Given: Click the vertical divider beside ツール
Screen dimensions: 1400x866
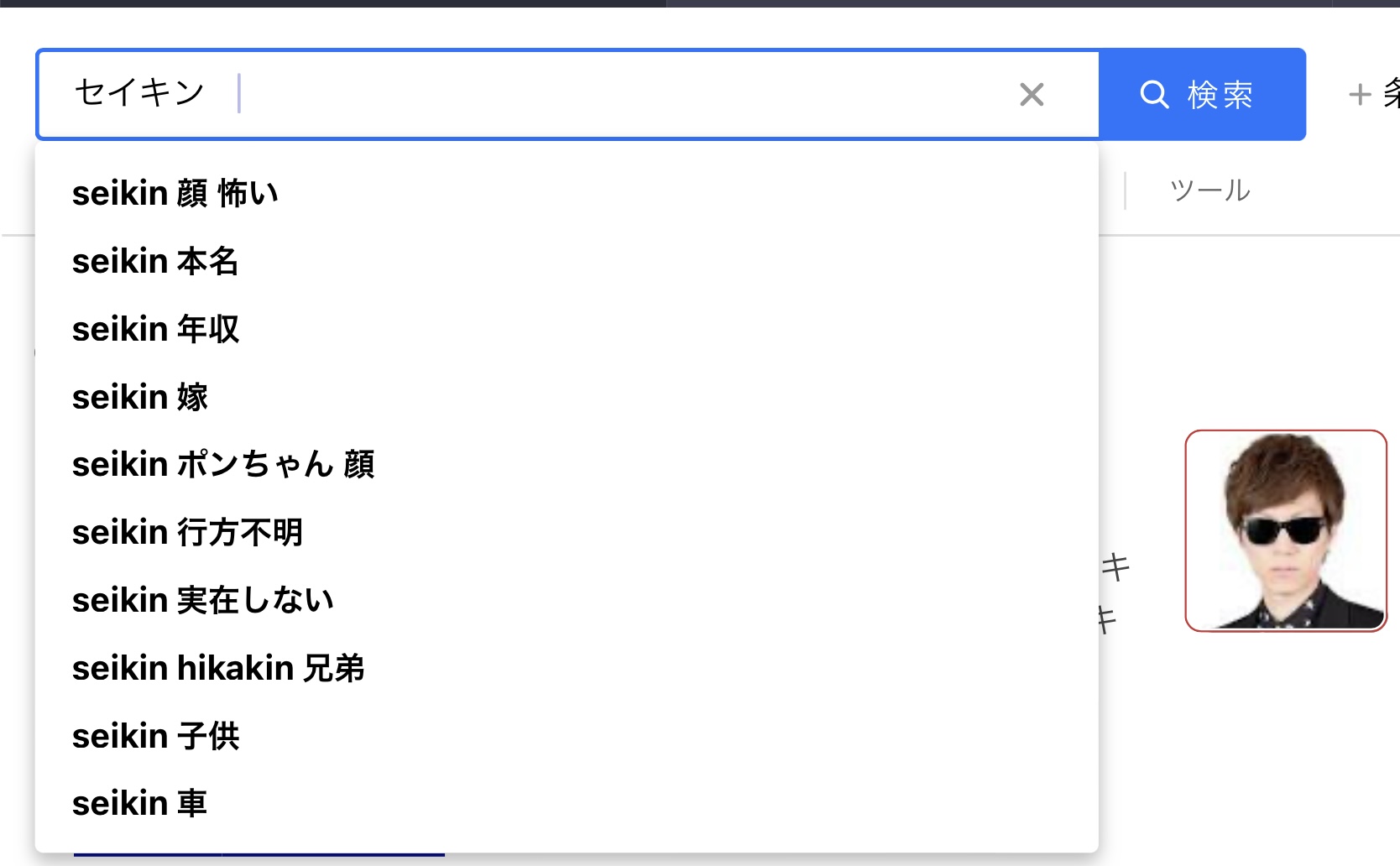Looking at the screenshot, I should click(x=1125, y=191).
